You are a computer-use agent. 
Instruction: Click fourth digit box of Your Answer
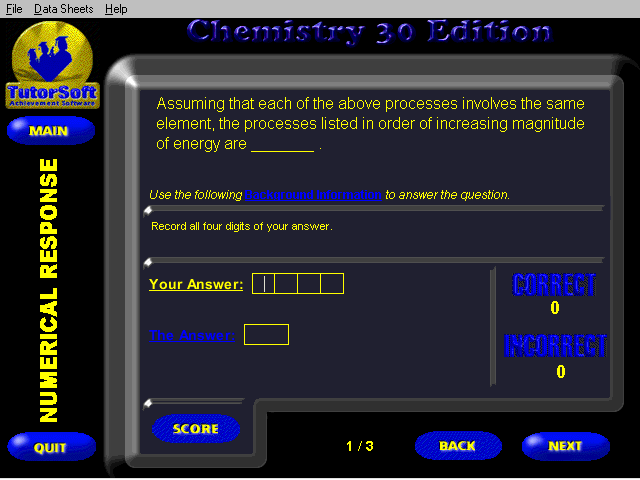pos(332,284)
